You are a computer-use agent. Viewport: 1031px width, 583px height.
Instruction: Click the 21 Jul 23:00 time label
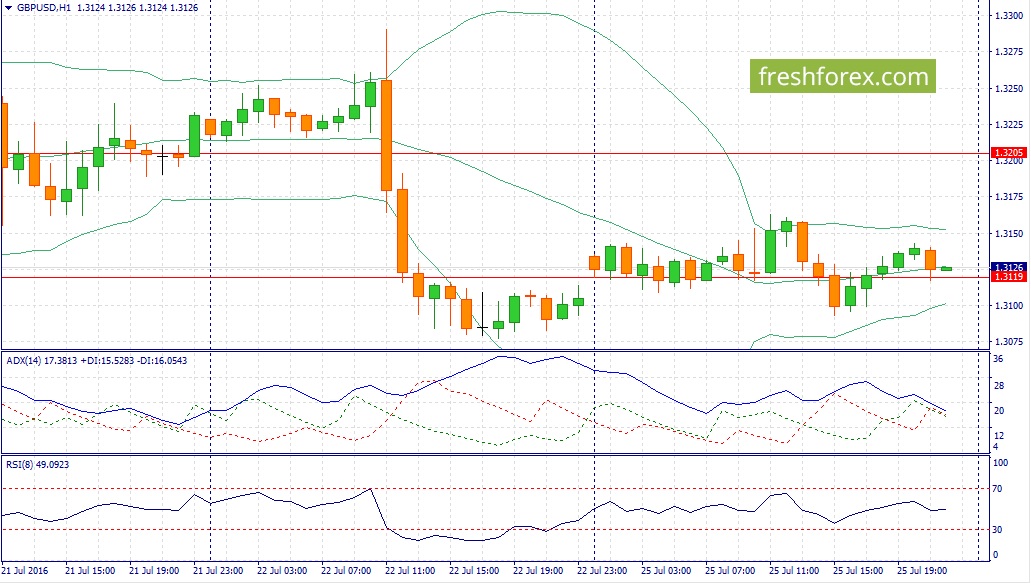point(218,571)
